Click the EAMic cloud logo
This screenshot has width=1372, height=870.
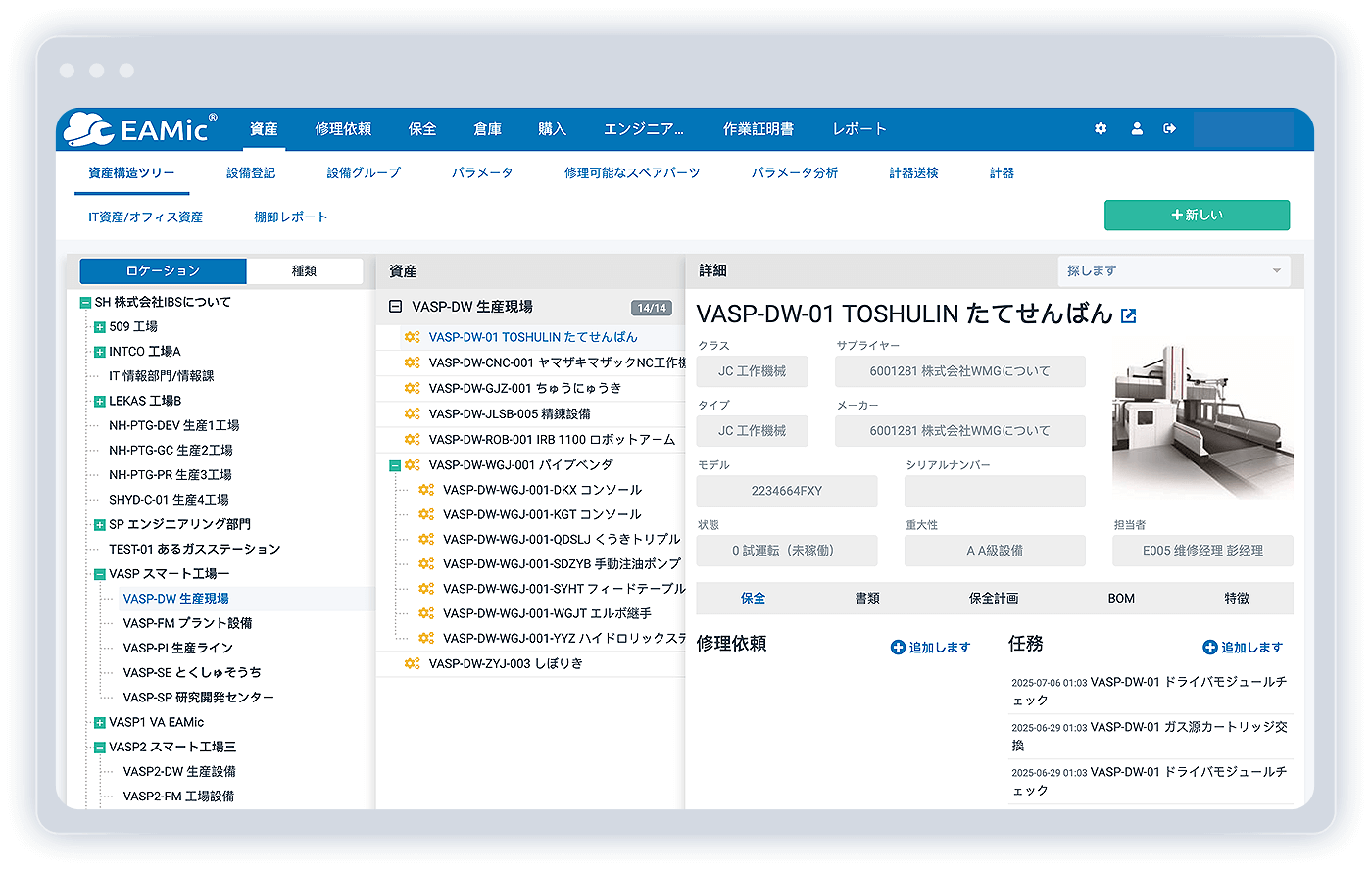pos(89,128)
